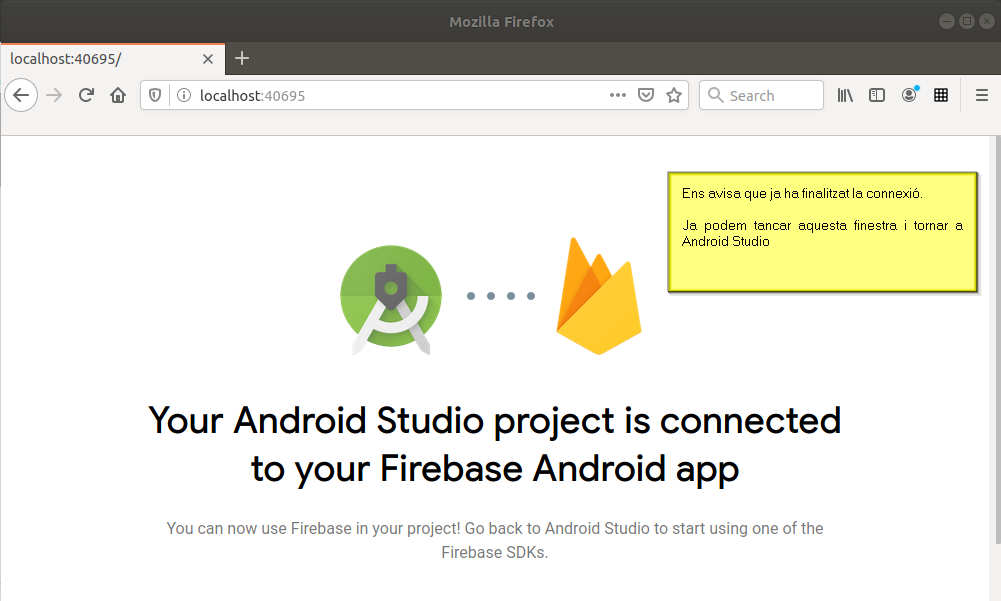Minimize the Mozilla Firefox window
This screenshot has width=1001, height=601.
tap(947, 21)
